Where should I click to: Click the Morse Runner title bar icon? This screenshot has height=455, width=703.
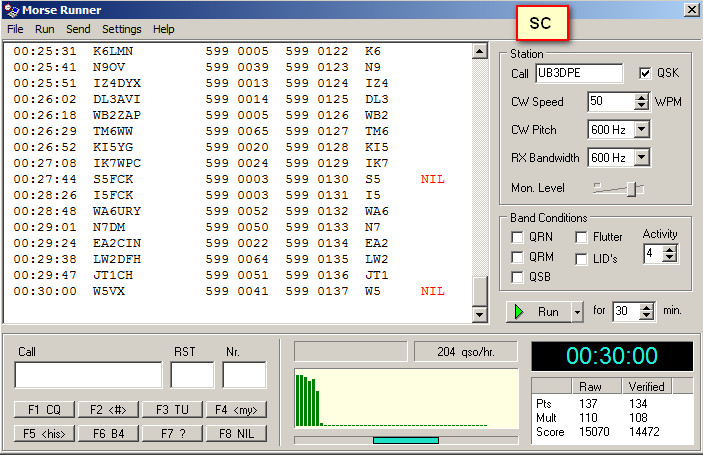pyautogui.click(x=11, y=10)
